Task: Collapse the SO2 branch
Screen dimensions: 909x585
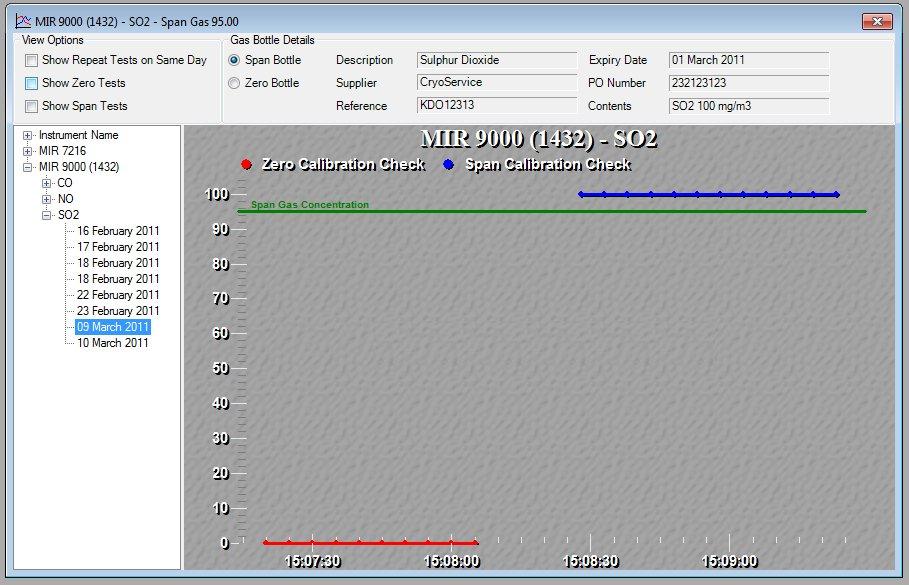Action: pos(46,215)
